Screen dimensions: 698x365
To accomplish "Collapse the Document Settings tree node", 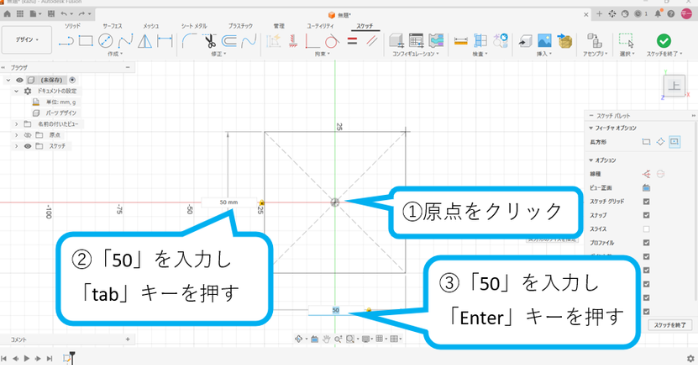I will click(x=16, y=91).
